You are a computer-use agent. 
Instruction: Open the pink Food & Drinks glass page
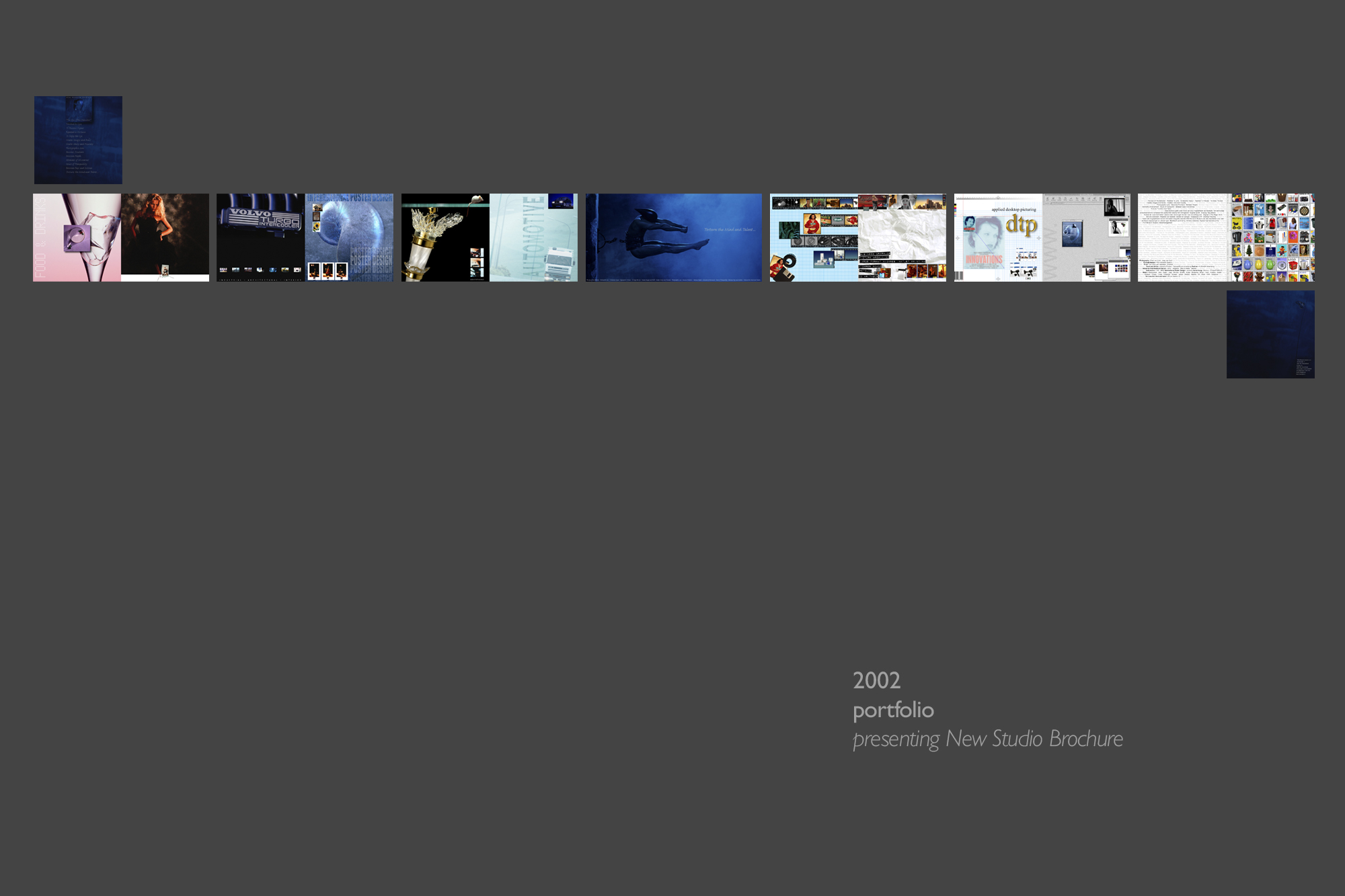(77, 237)
